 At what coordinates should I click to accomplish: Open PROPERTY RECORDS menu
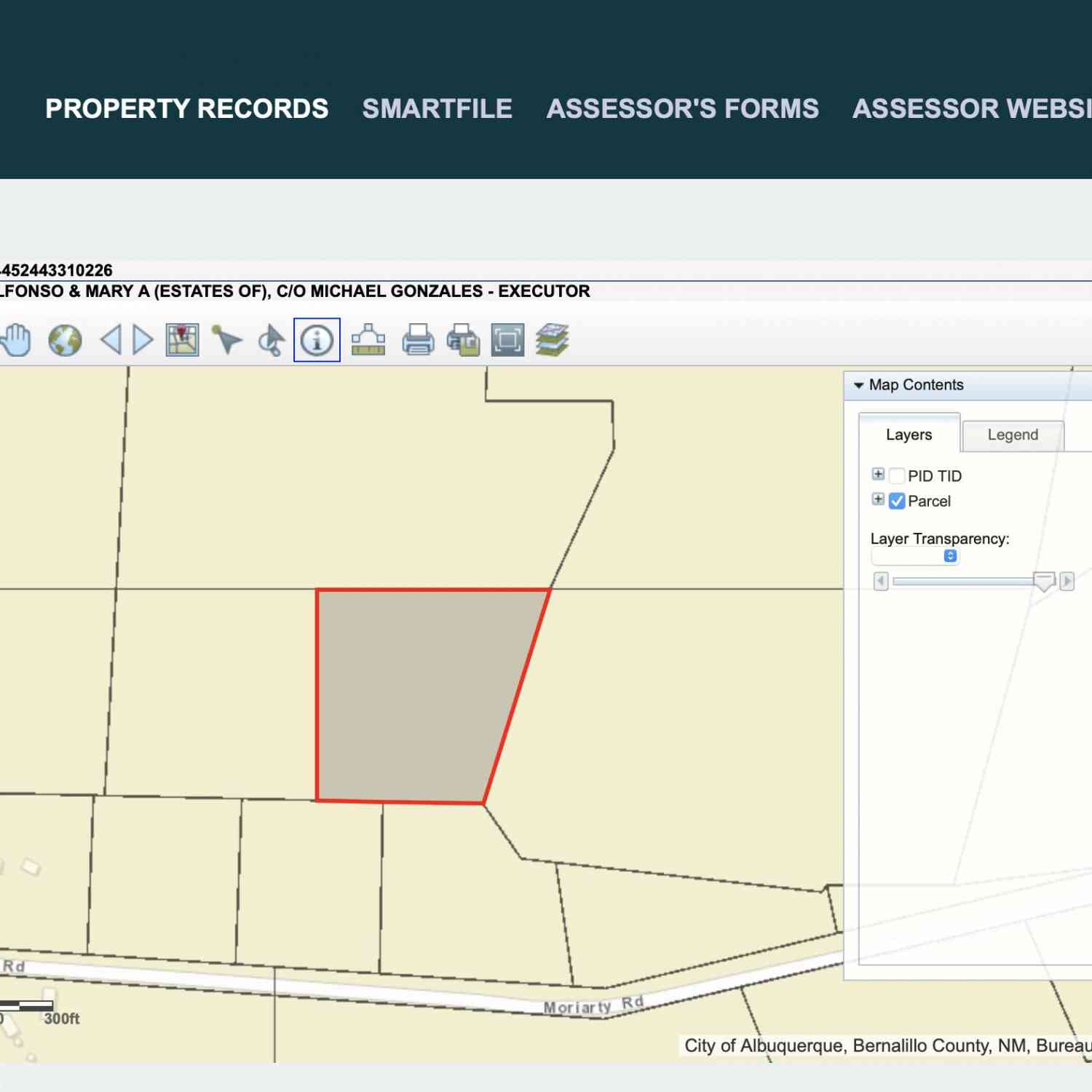(x=186, y=108)
